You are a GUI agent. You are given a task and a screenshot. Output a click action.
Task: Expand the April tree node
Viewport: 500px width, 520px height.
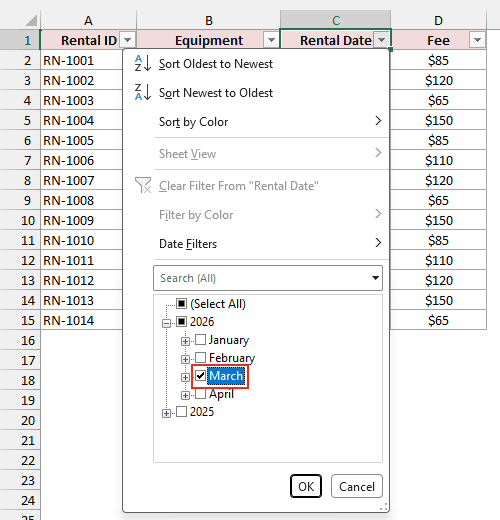[185, 395]
